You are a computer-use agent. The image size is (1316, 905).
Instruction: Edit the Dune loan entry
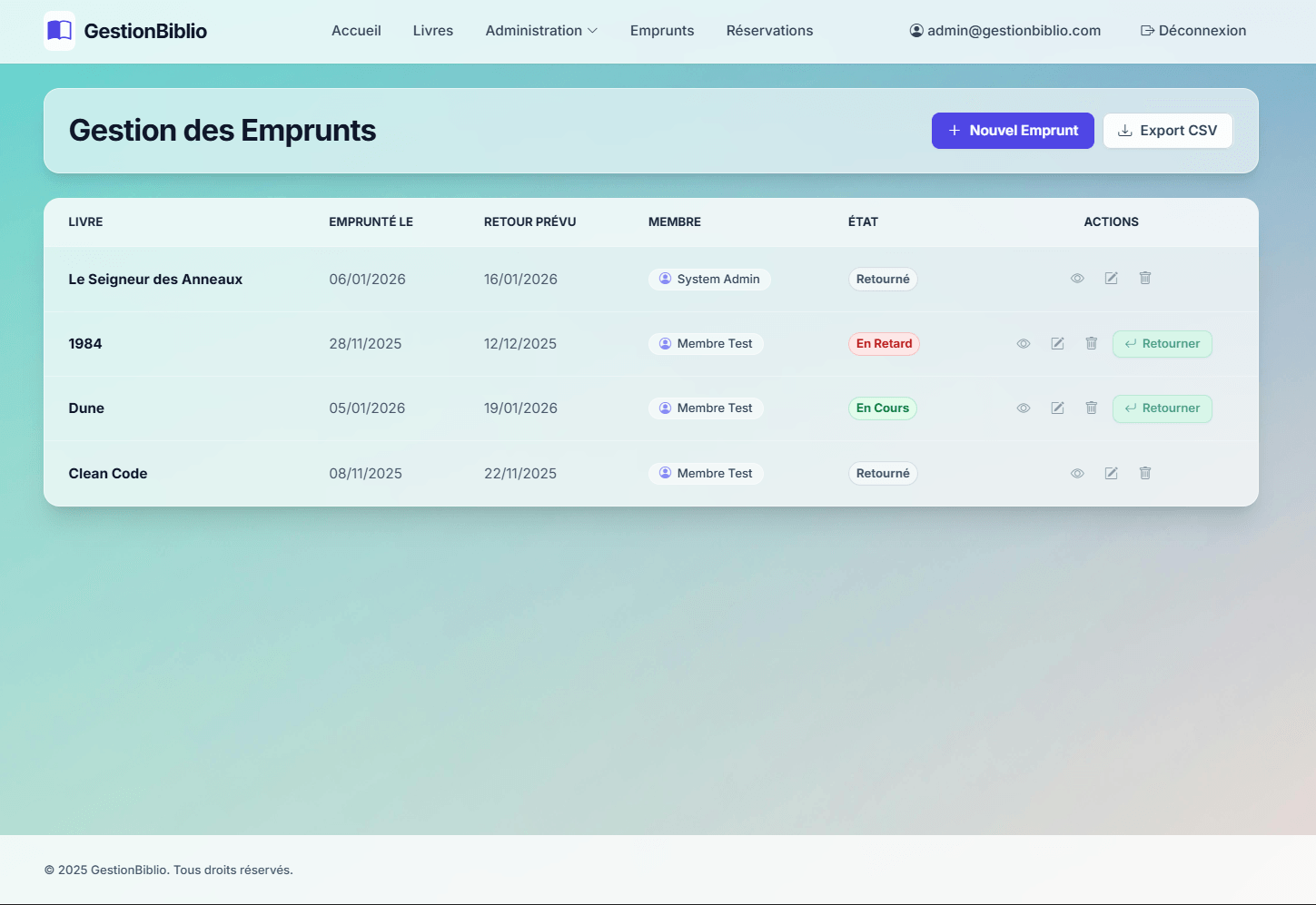pyautogui.click(x=1057, y=408)
